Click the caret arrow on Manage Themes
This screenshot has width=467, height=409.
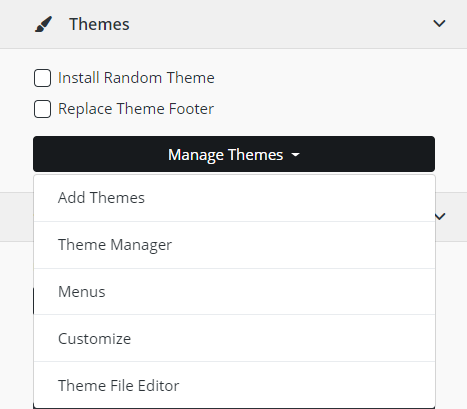pyautogui.click(x=295, y=155)
